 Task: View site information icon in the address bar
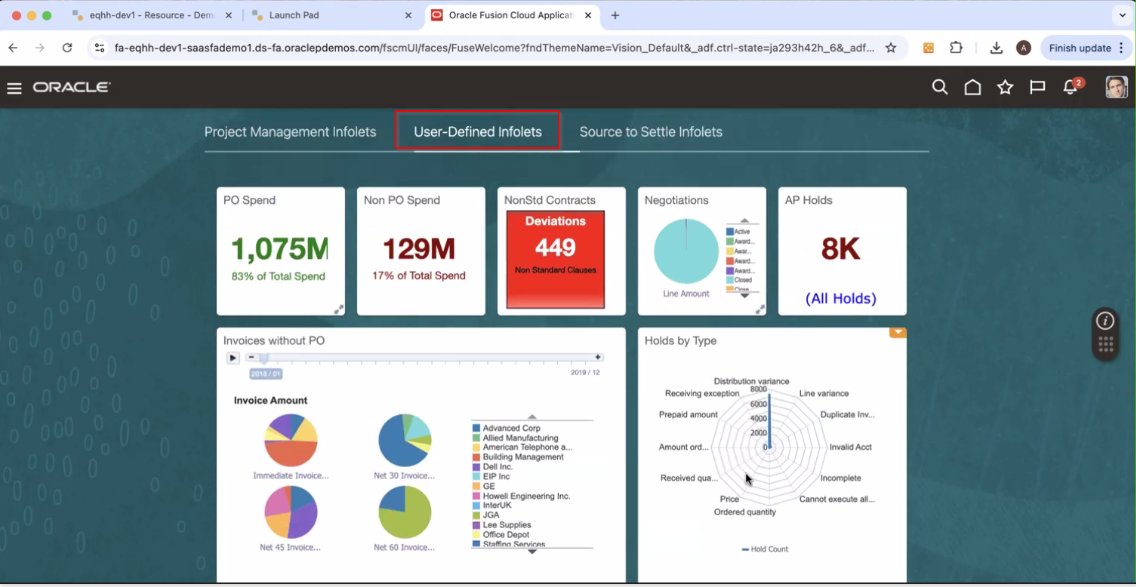100,48
